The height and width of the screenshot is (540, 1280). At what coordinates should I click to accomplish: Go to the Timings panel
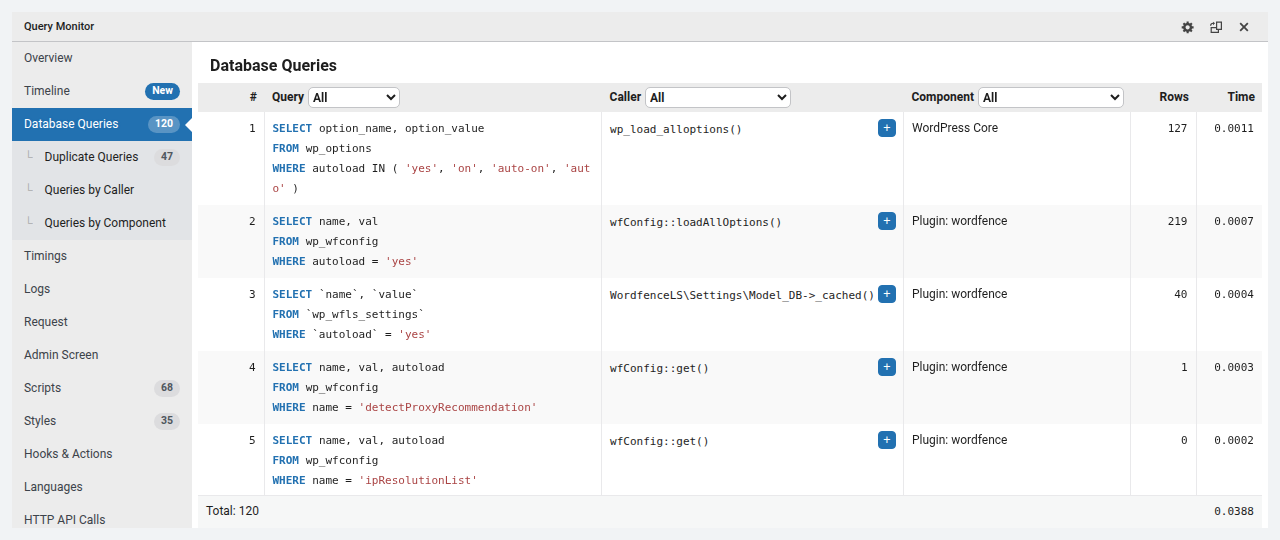(102, 256)
